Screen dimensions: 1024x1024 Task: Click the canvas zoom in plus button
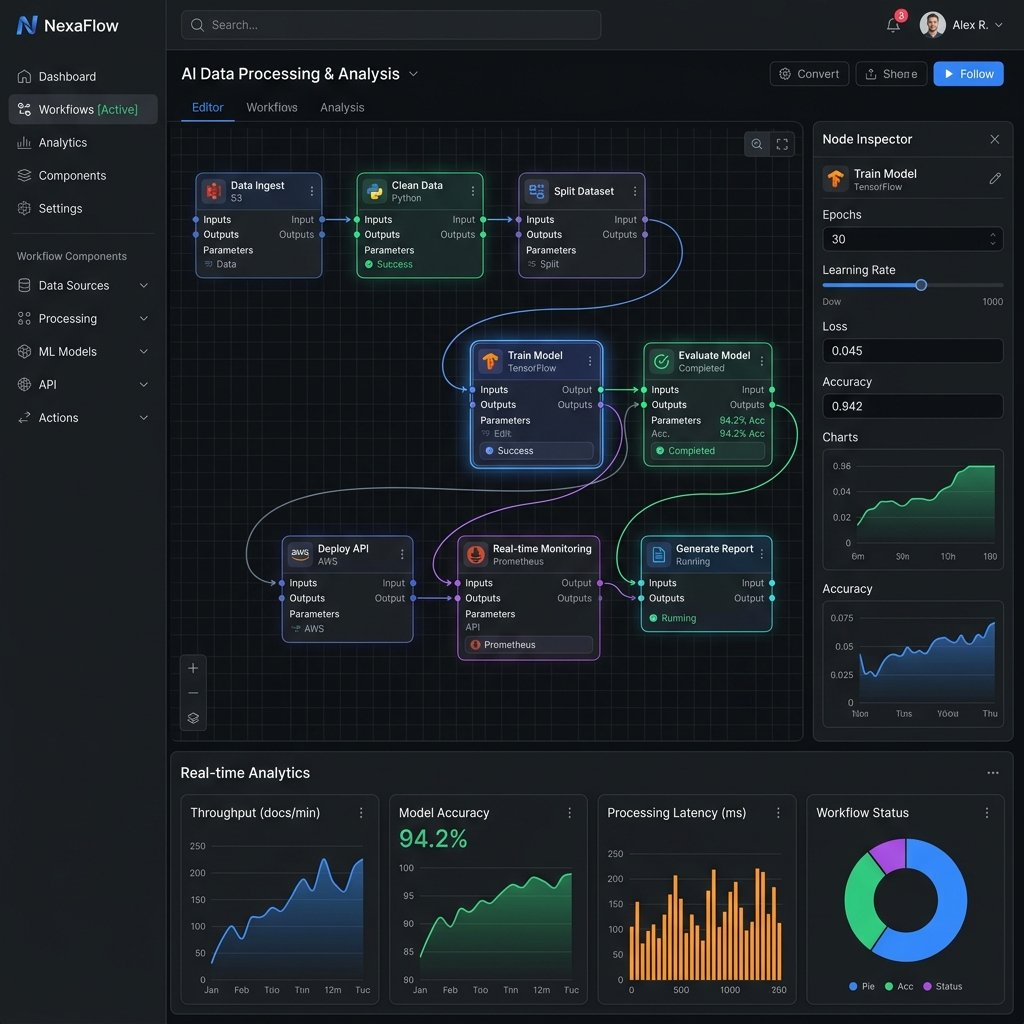click(x=193, y=668)
